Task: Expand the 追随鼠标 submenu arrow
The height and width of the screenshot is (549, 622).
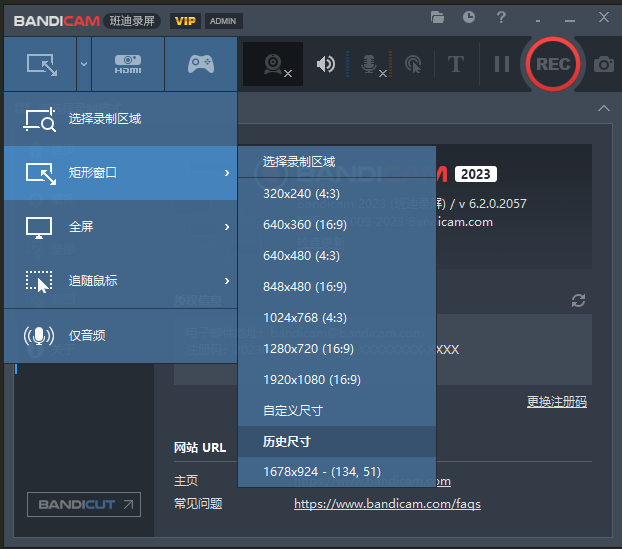Action: (227, 281)
